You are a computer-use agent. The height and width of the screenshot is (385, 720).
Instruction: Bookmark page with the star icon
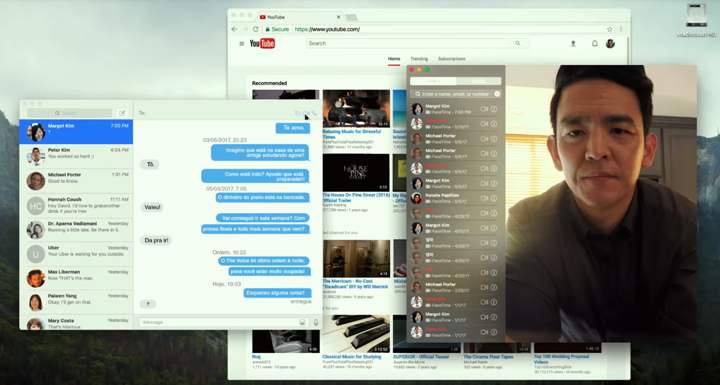[609, 29]
